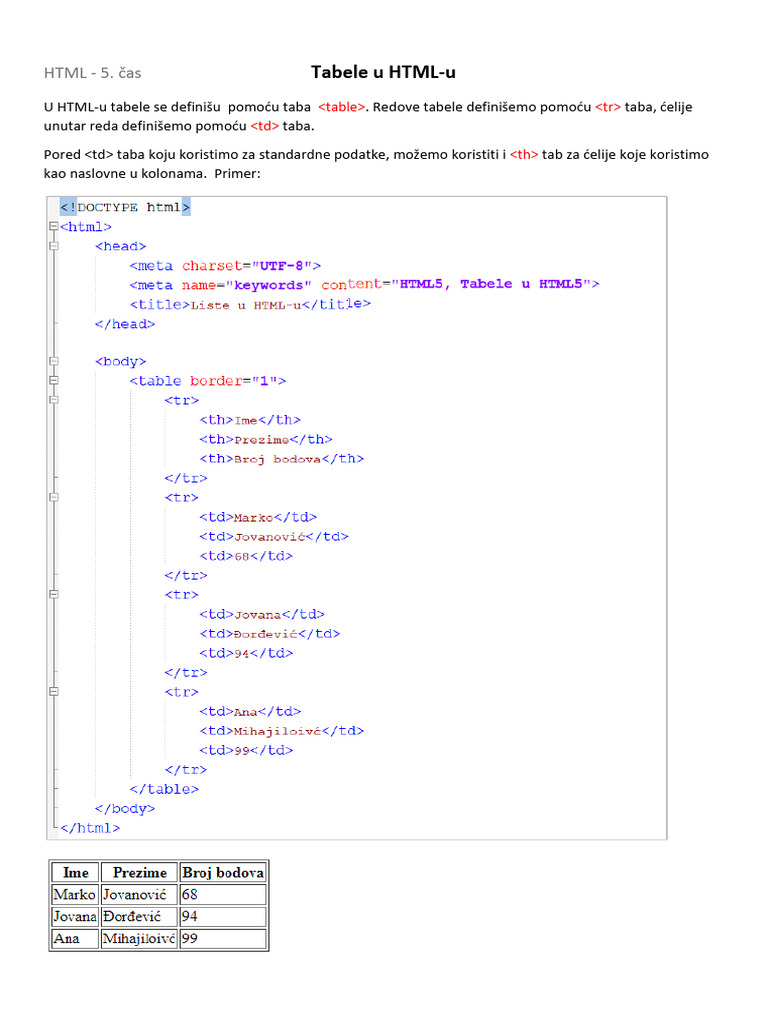The height and width of the screenshot is (1024, 768).
Task: Collapse the <html> fold marker in gutter
Action: click(x=53, y=226)
